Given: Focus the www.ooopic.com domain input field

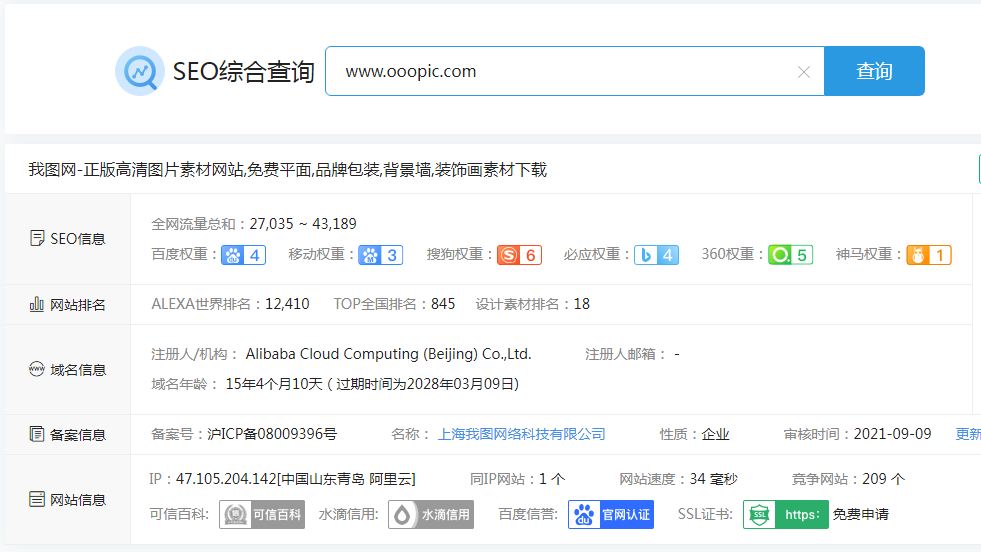Looking at the screenshot, I should coord(574,71).
